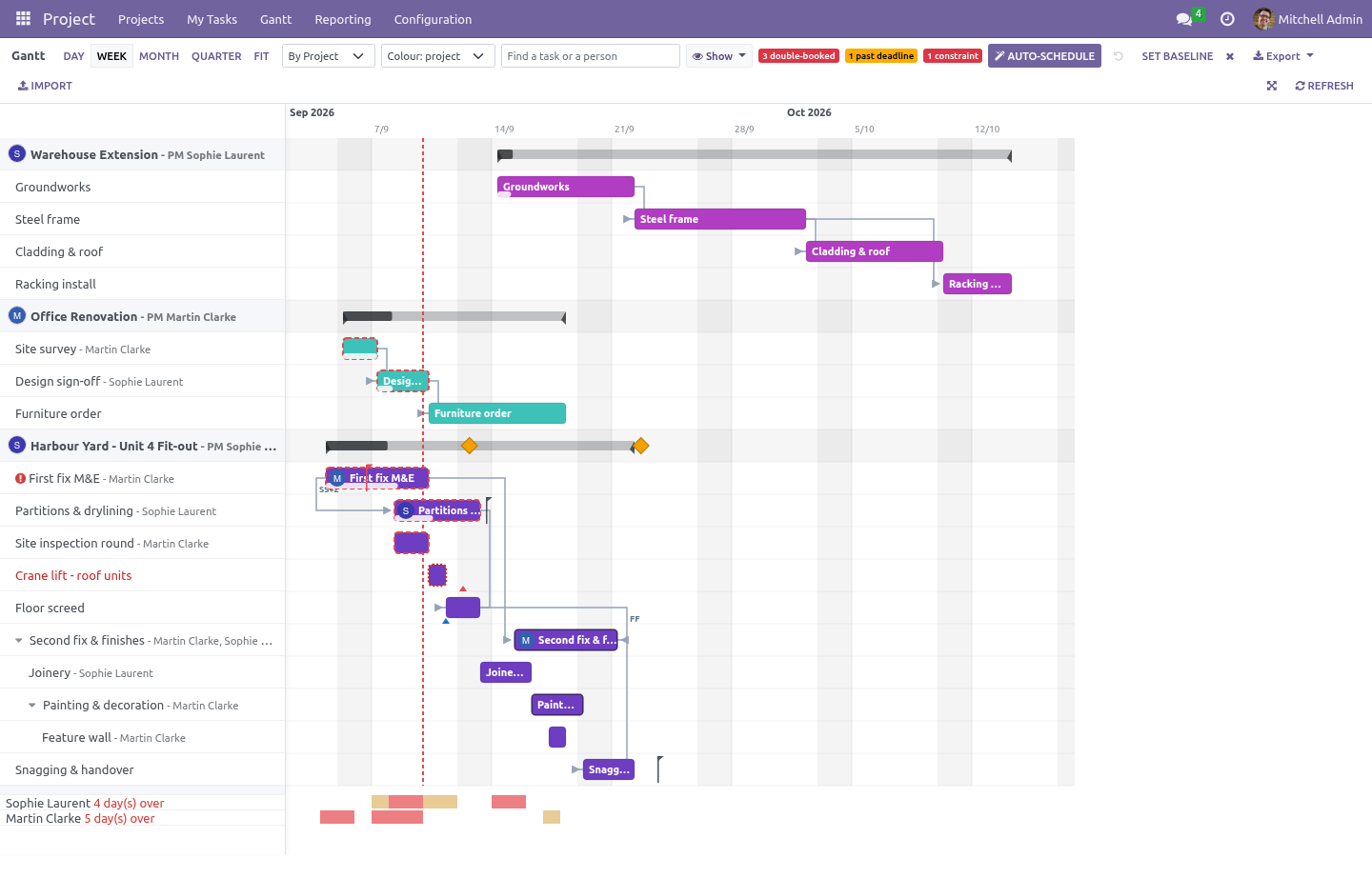Image resolution: width=1372 pixels, height=878 pixels.
Task: Click the AUTO-SCHEDULE button
Action: pyautogui.click(x=1044, y=56)
